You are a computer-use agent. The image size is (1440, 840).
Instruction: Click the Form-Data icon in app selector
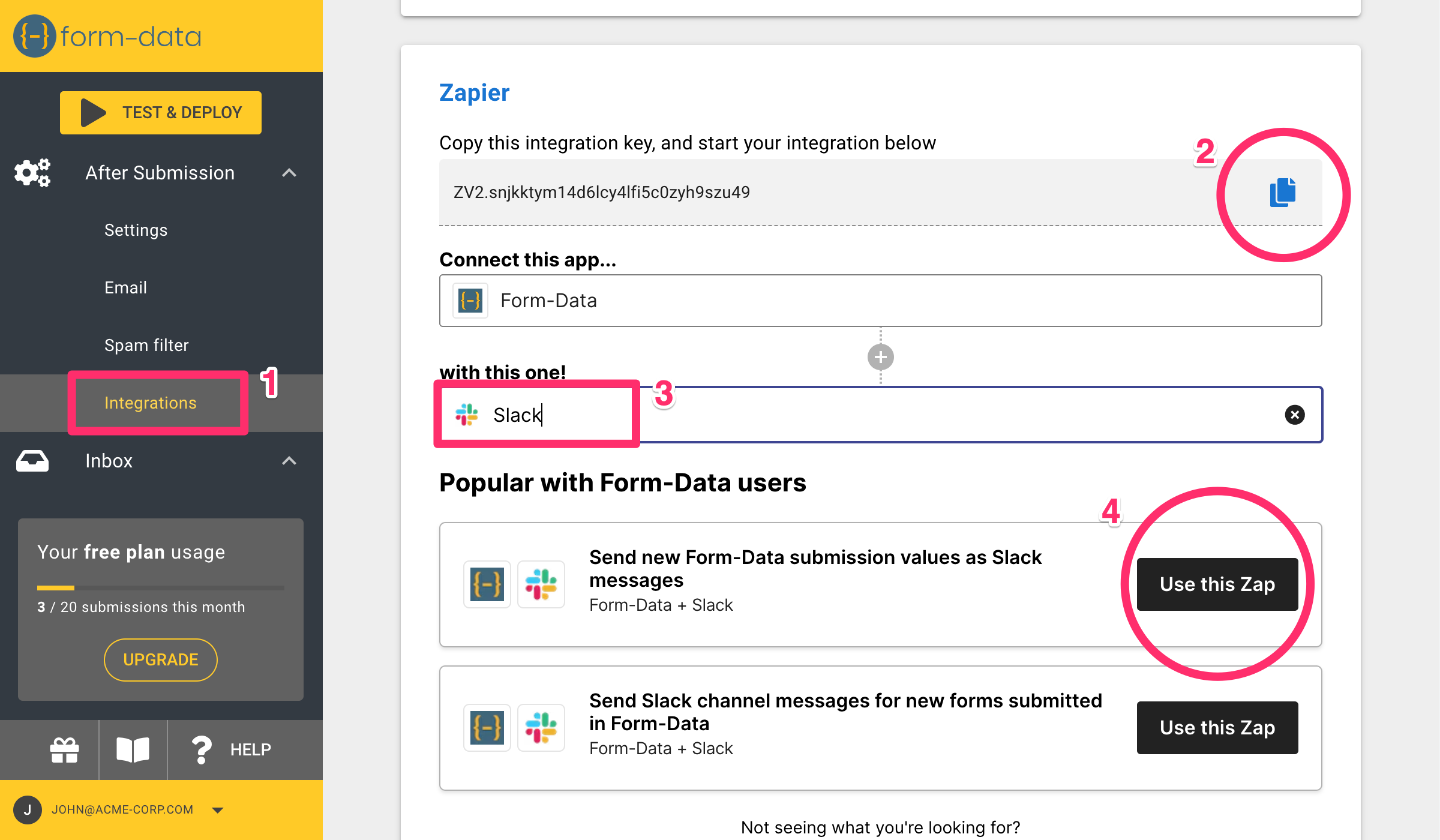[470, 301]
